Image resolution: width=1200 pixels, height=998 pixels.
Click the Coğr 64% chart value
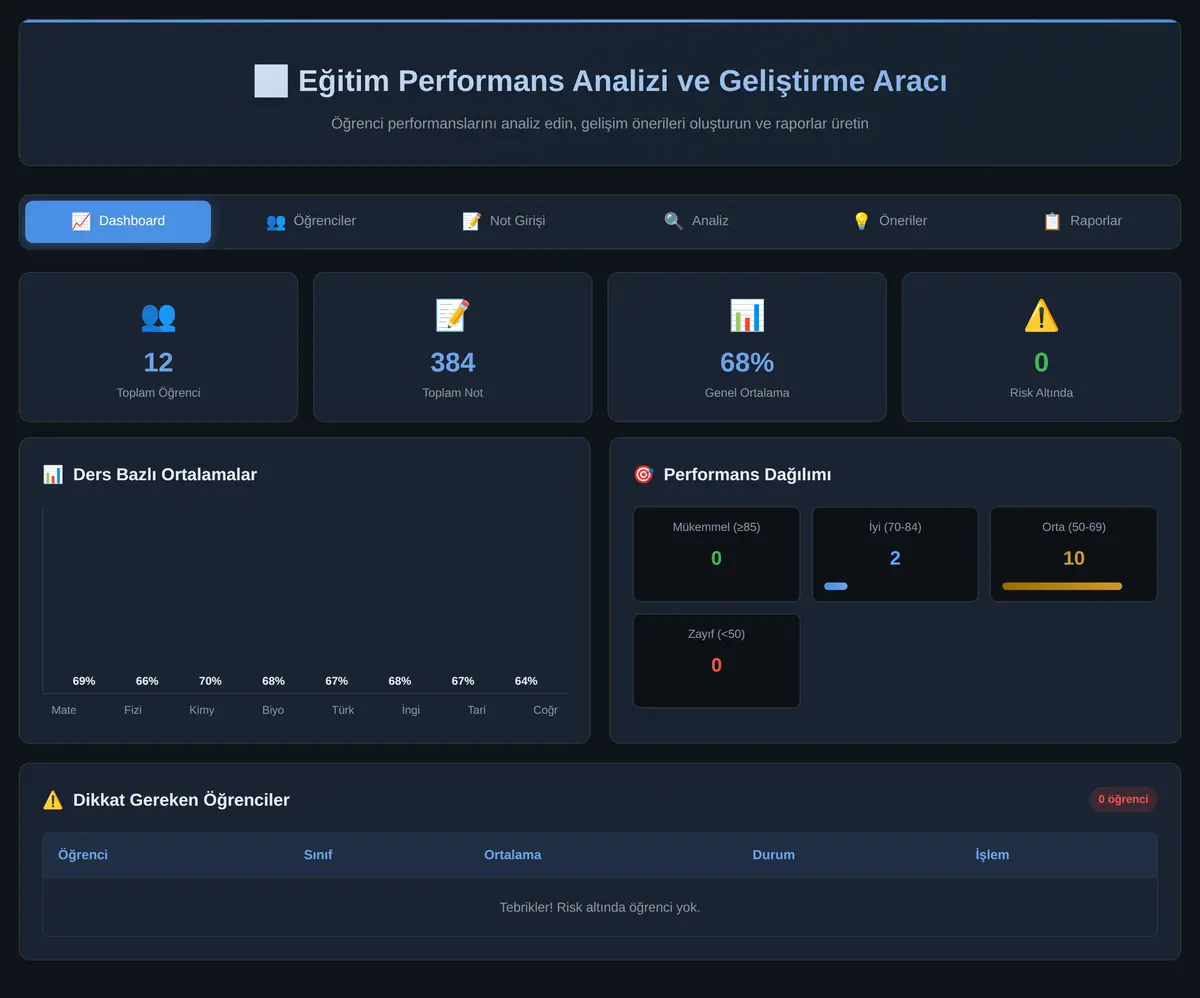[x=526, y=681]
